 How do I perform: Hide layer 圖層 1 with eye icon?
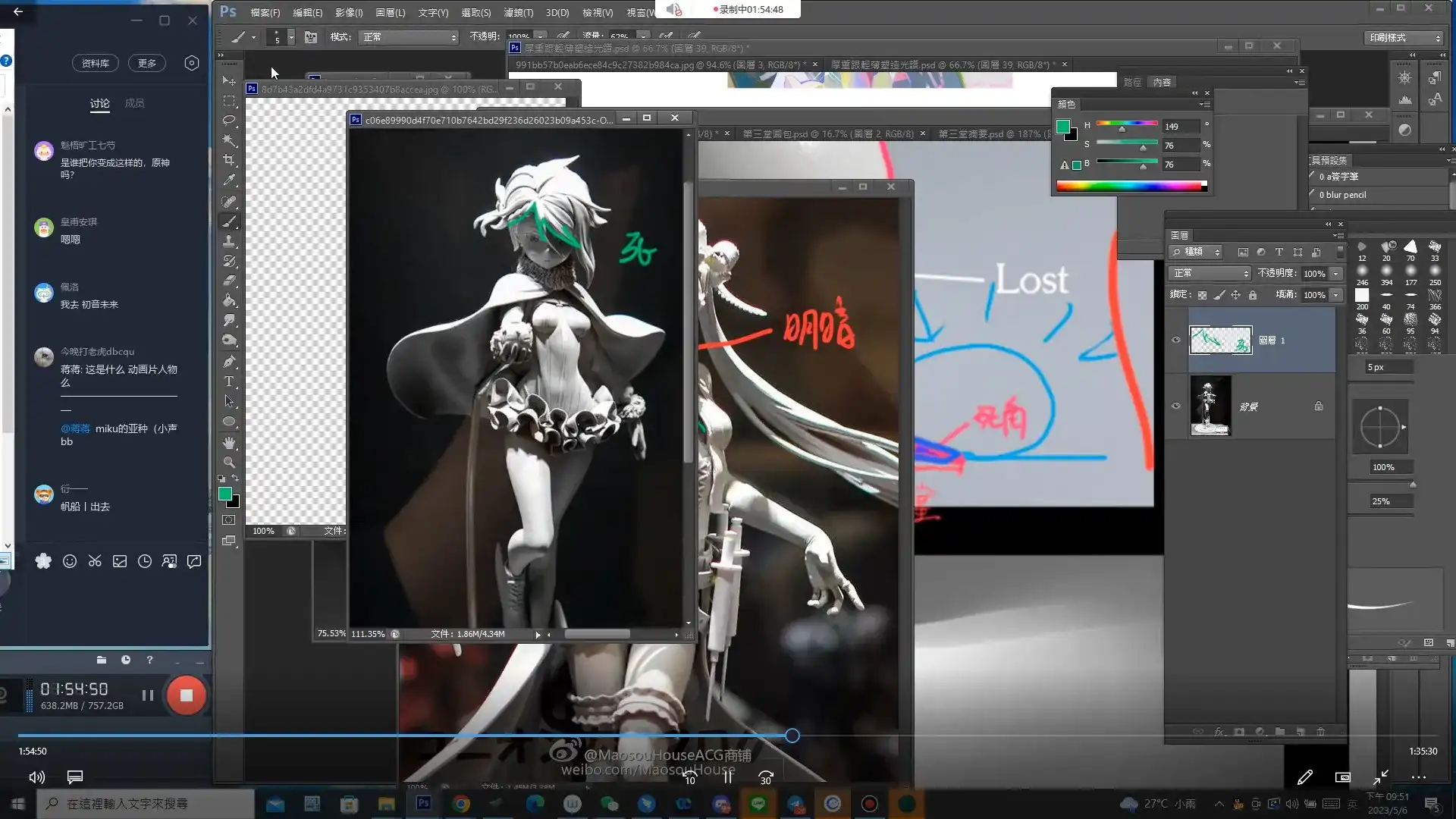[1176, 340]
